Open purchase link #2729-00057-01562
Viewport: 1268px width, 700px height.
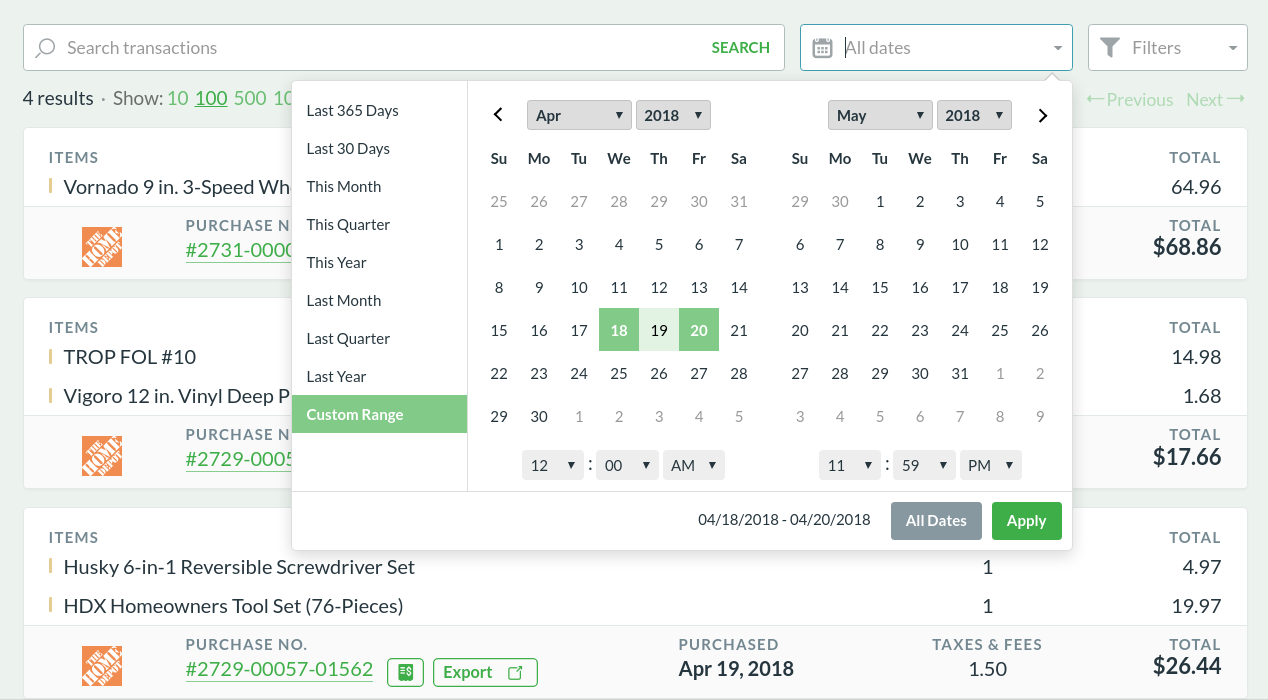click(x=279, y=670)
